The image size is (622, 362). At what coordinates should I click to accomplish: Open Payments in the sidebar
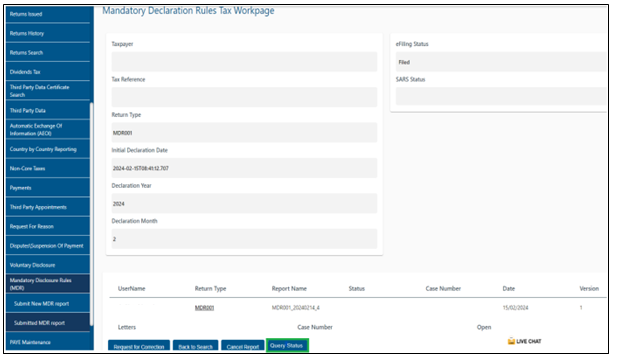(48, 188)
